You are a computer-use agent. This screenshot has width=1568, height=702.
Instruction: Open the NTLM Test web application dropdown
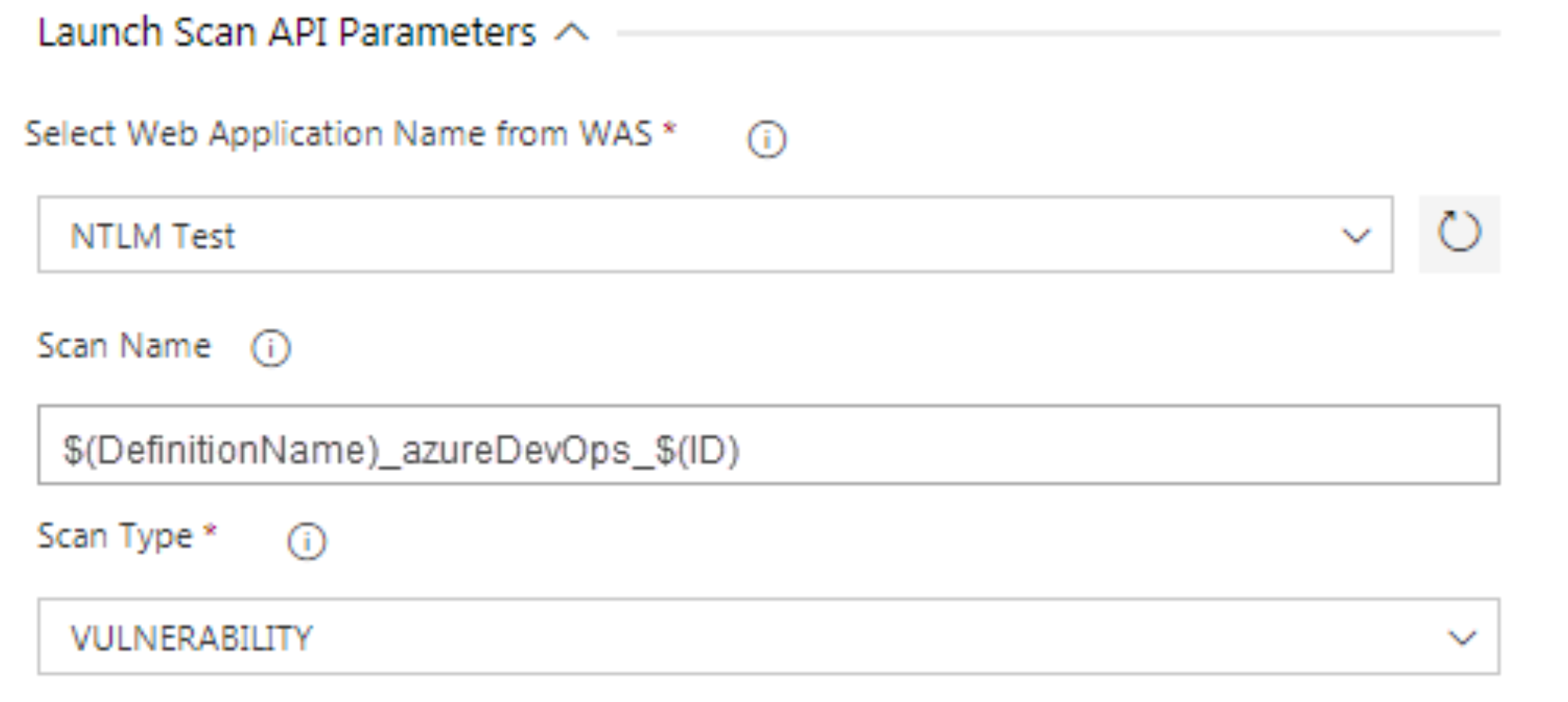tap(714, 235)
